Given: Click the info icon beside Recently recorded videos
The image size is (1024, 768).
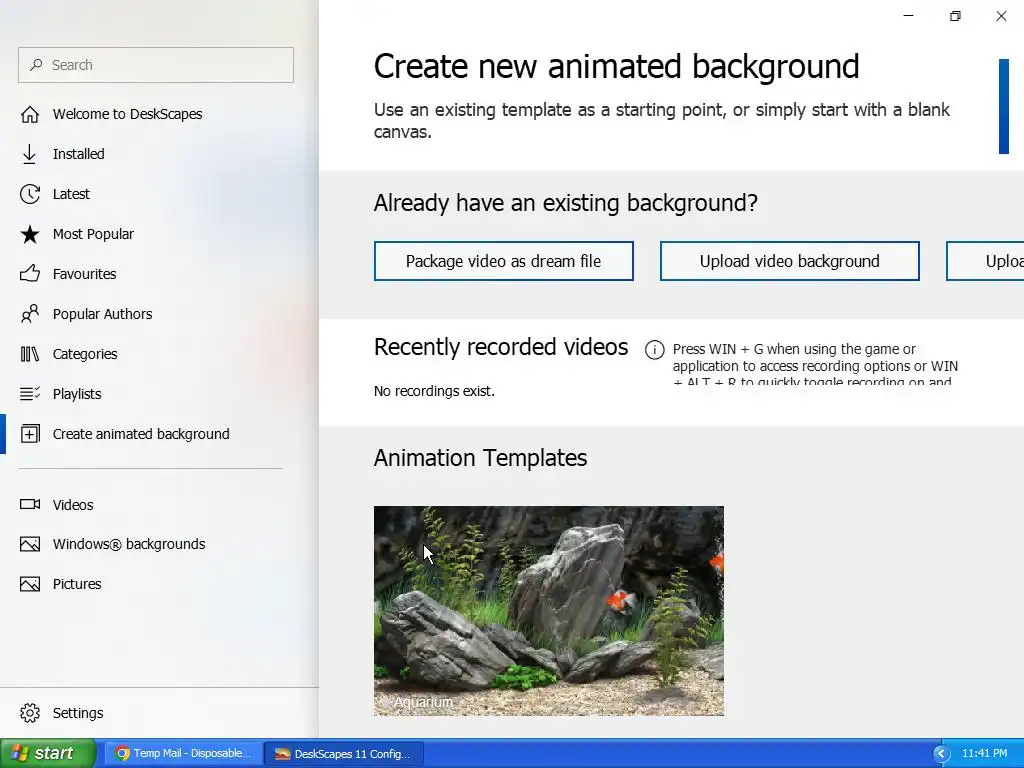Looking at the screenshot, I should coord(654,350).
